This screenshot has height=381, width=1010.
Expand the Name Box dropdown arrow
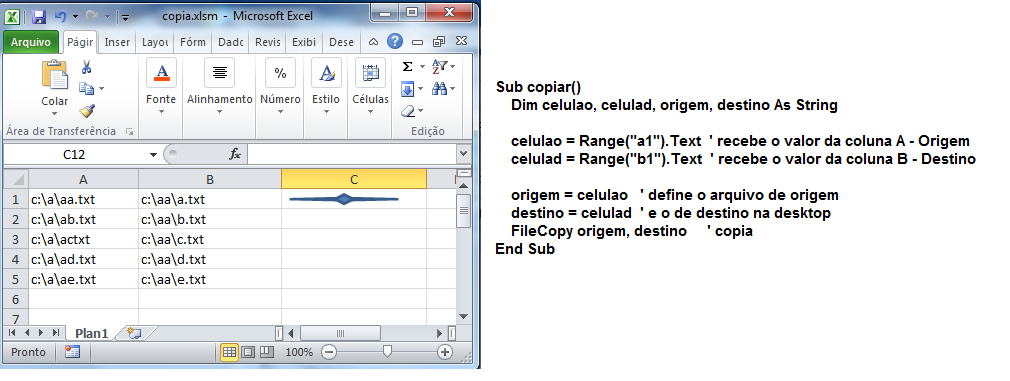pyautogui.click(x=153, y=155)
